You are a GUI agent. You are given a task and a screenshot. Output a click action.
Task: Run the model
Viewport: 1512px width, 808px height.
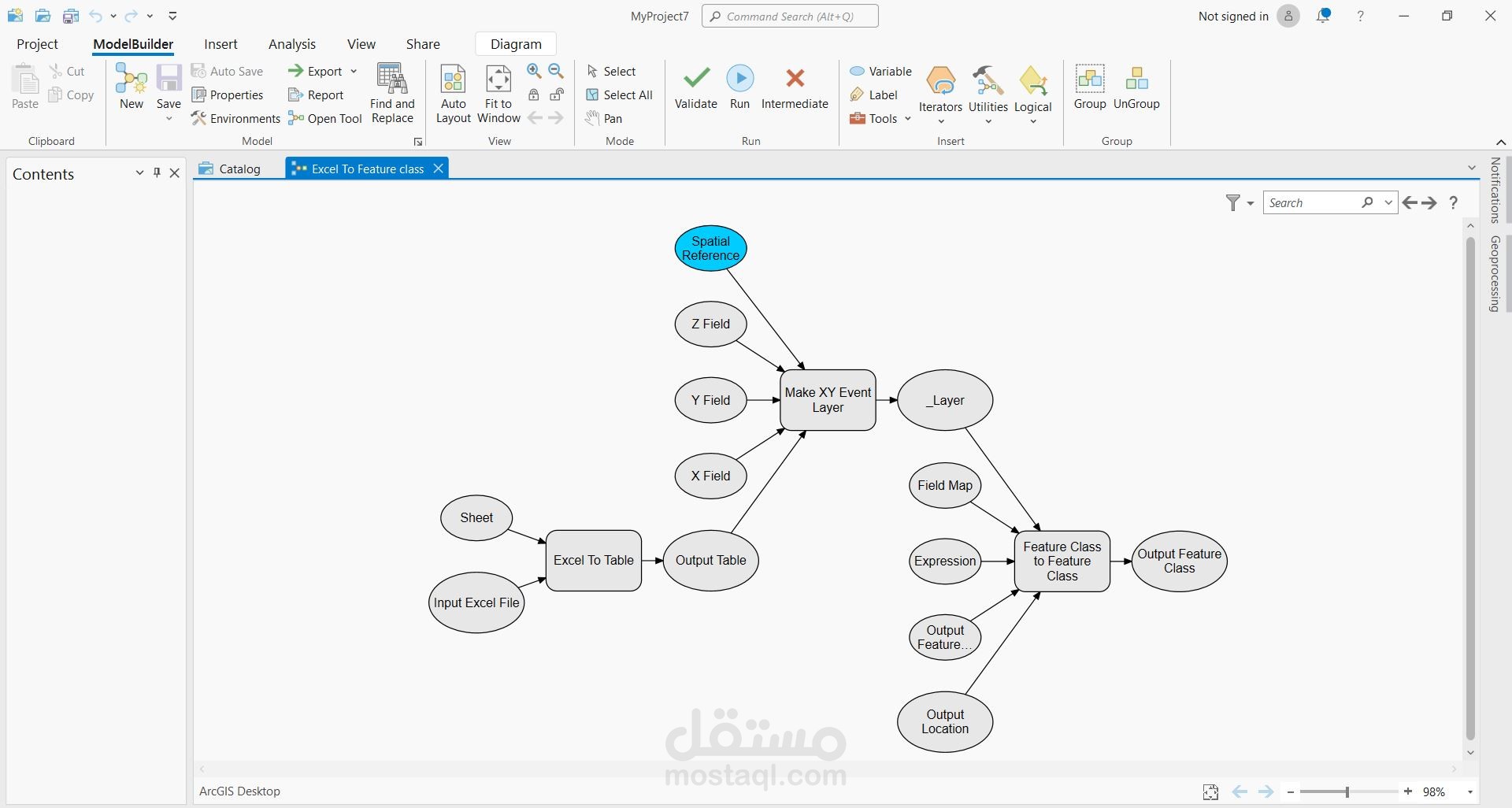coord(739,87)
